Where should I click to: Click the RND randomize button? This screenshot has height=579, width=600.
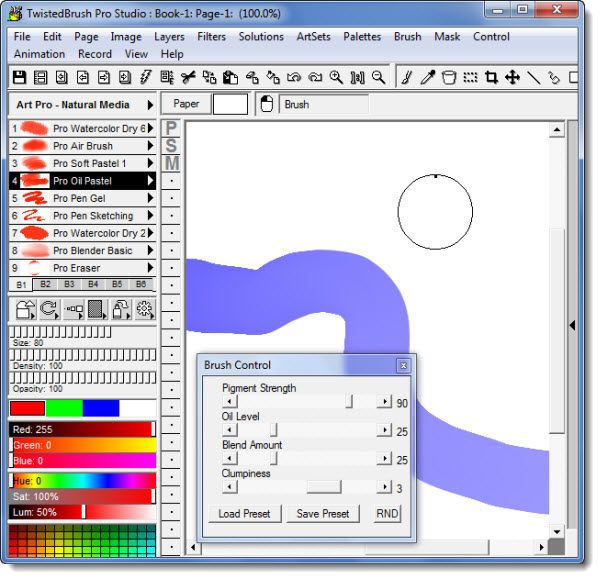(x=387, y=514)
